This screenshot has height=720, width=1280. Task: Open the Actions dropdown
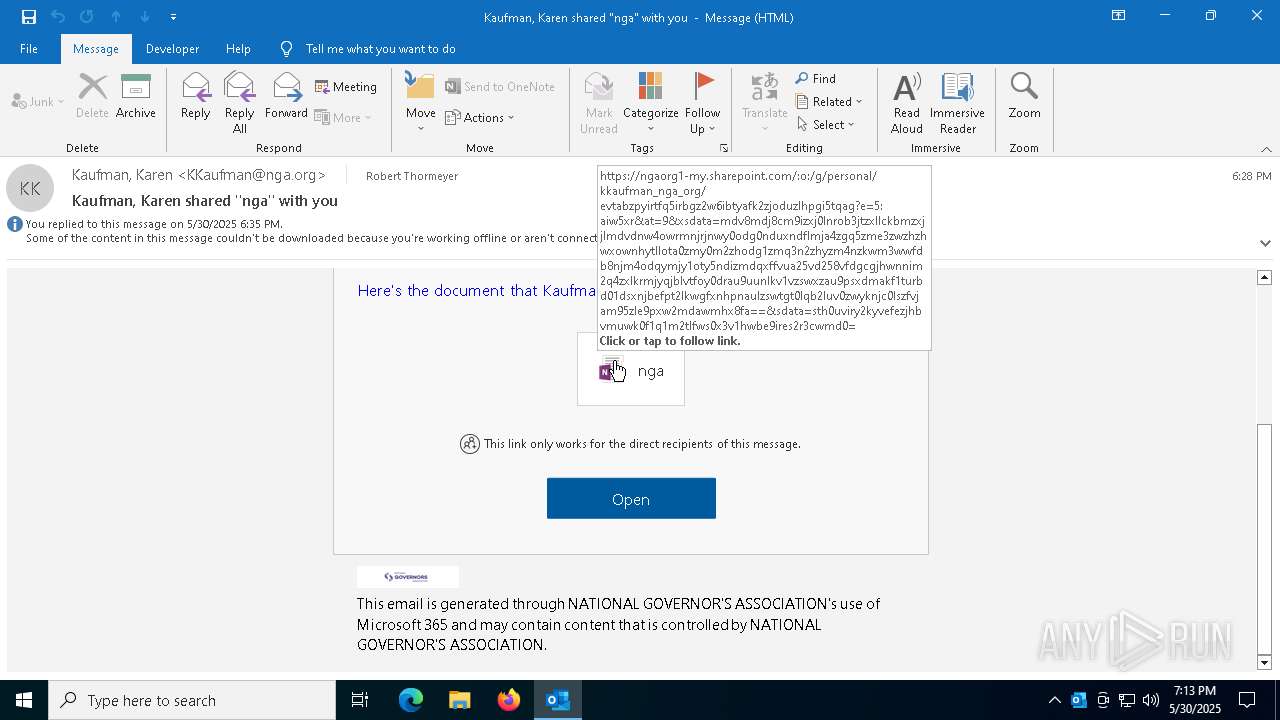pyautogui.click(x=480, y=117)
